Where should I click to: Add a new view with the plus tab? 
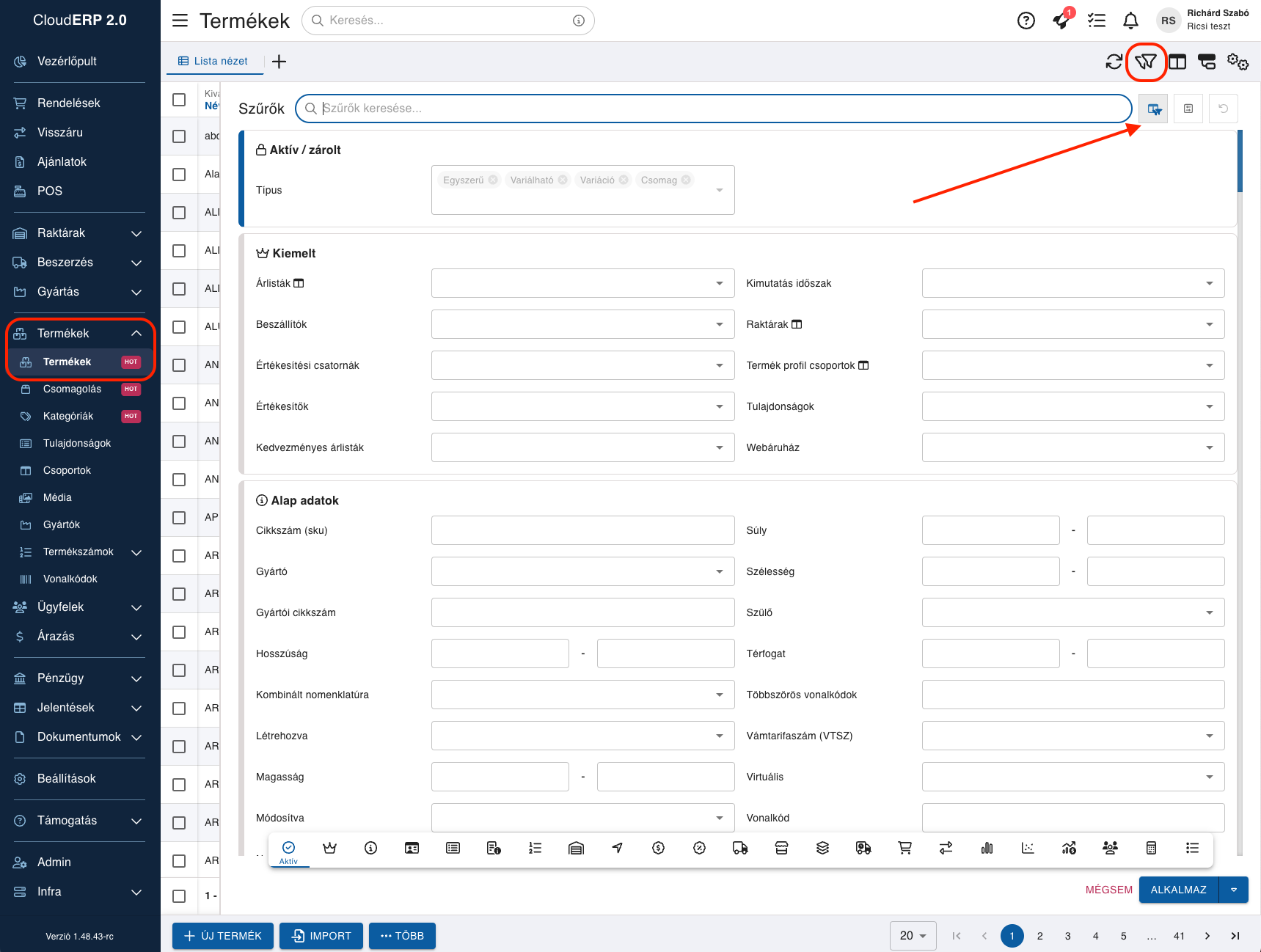[x=279, y=62]
